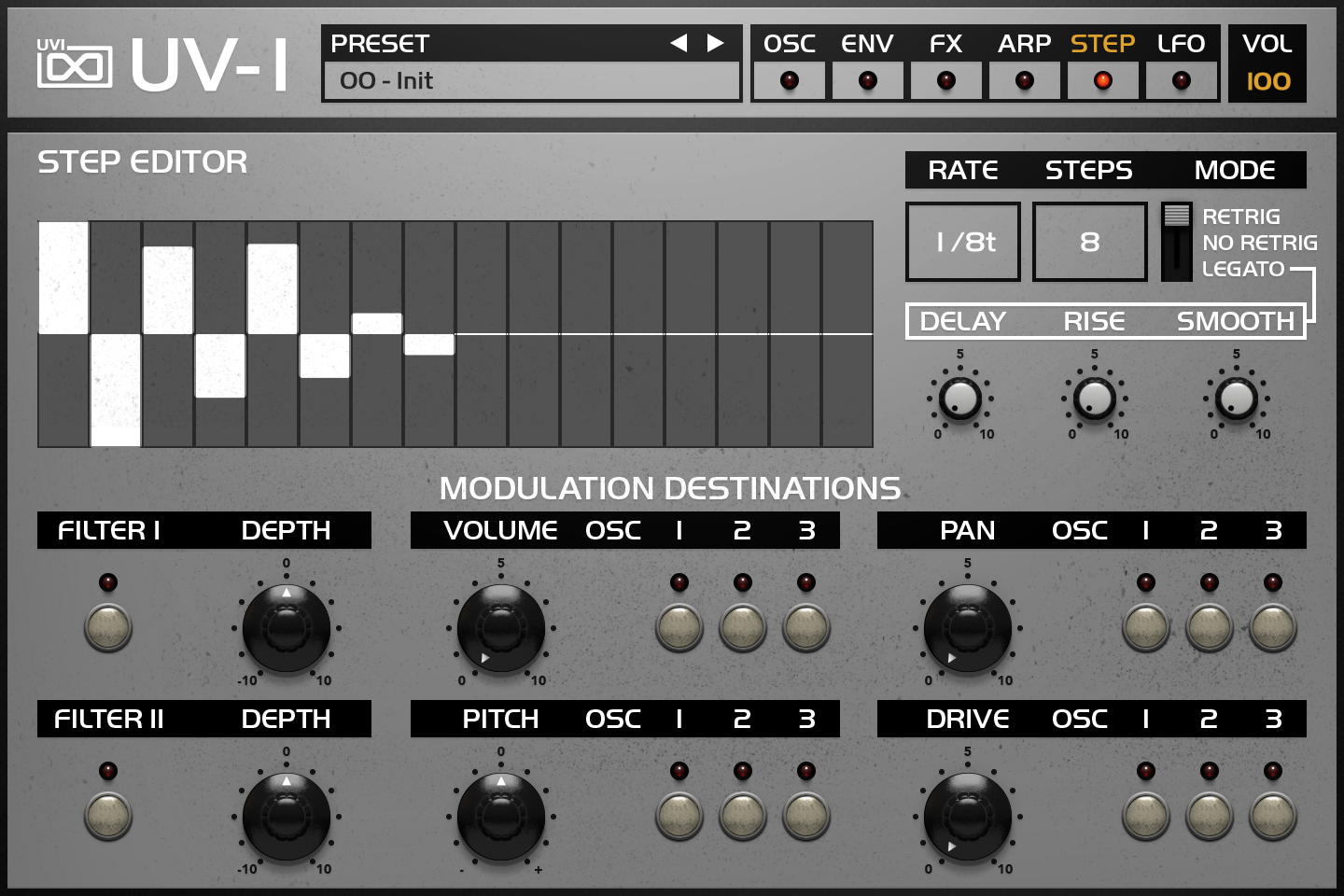Select RETRIG mode label
Screen dimensions: 1344x896
click(x=1241, y=217)
